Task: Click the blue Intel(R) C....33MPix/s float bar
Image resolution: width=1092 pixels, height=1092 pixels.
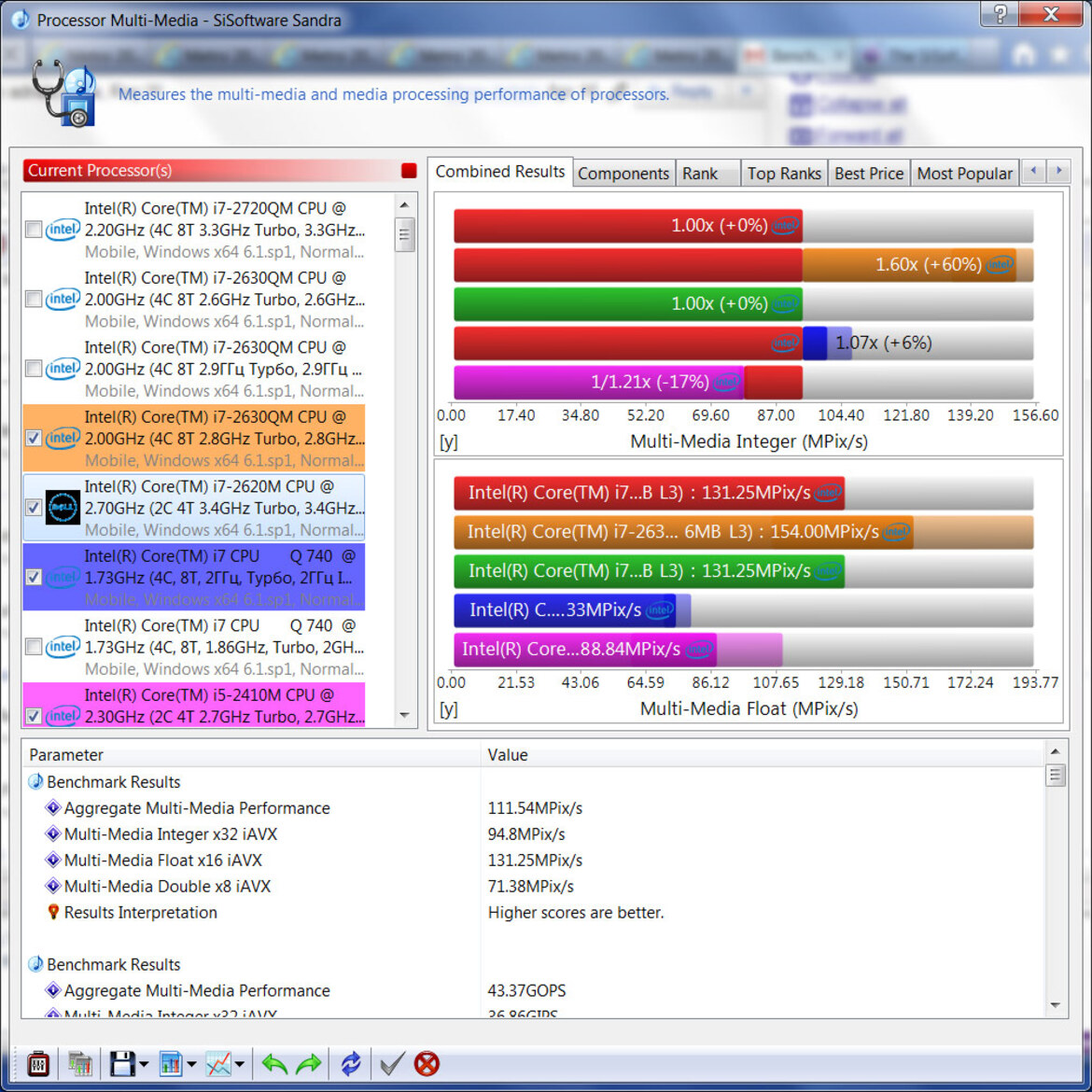Action: tap(564, 610)
